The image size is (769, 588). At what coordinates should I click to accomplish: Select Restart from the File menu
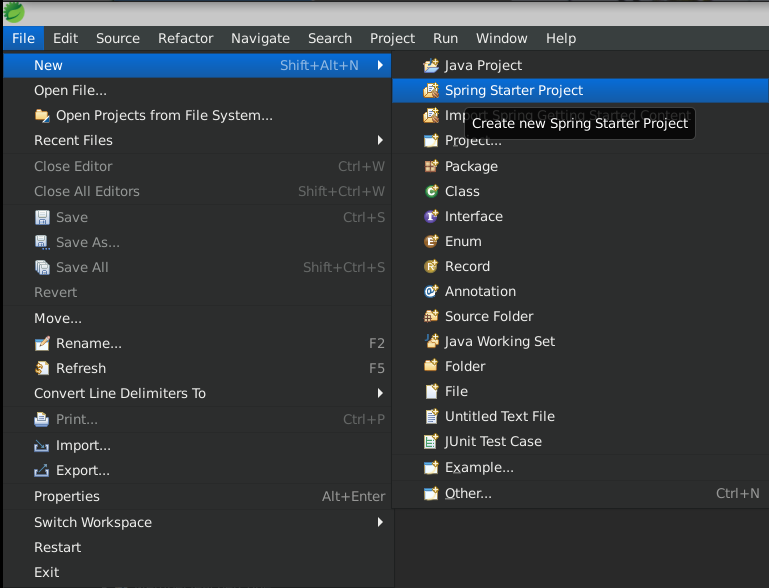[x=57, y=547]
